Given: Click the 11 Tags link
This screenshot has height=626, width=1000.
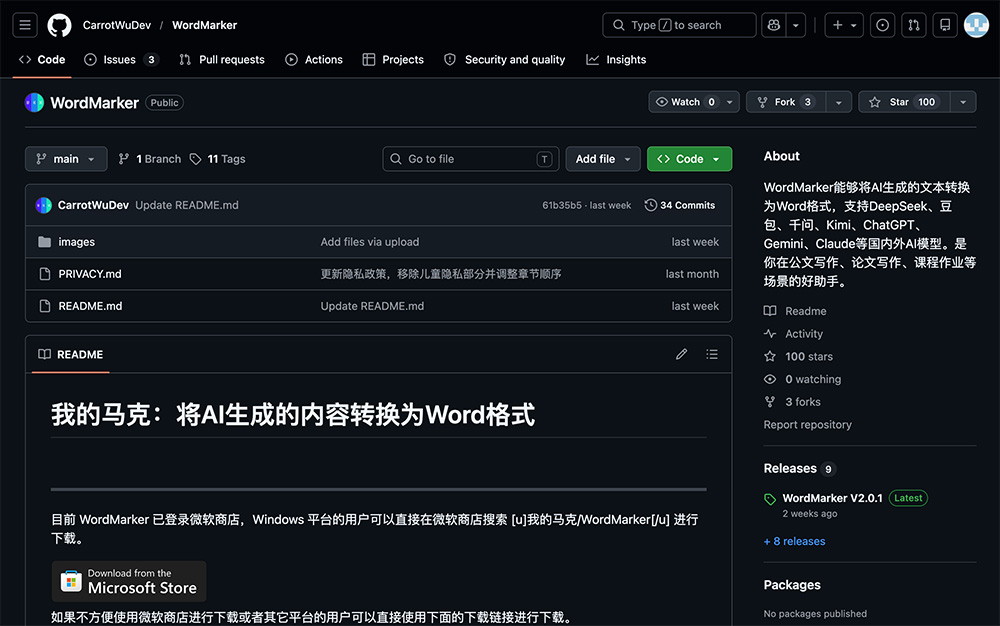Looking at the screenshot, I should click(x=218, y=159).
